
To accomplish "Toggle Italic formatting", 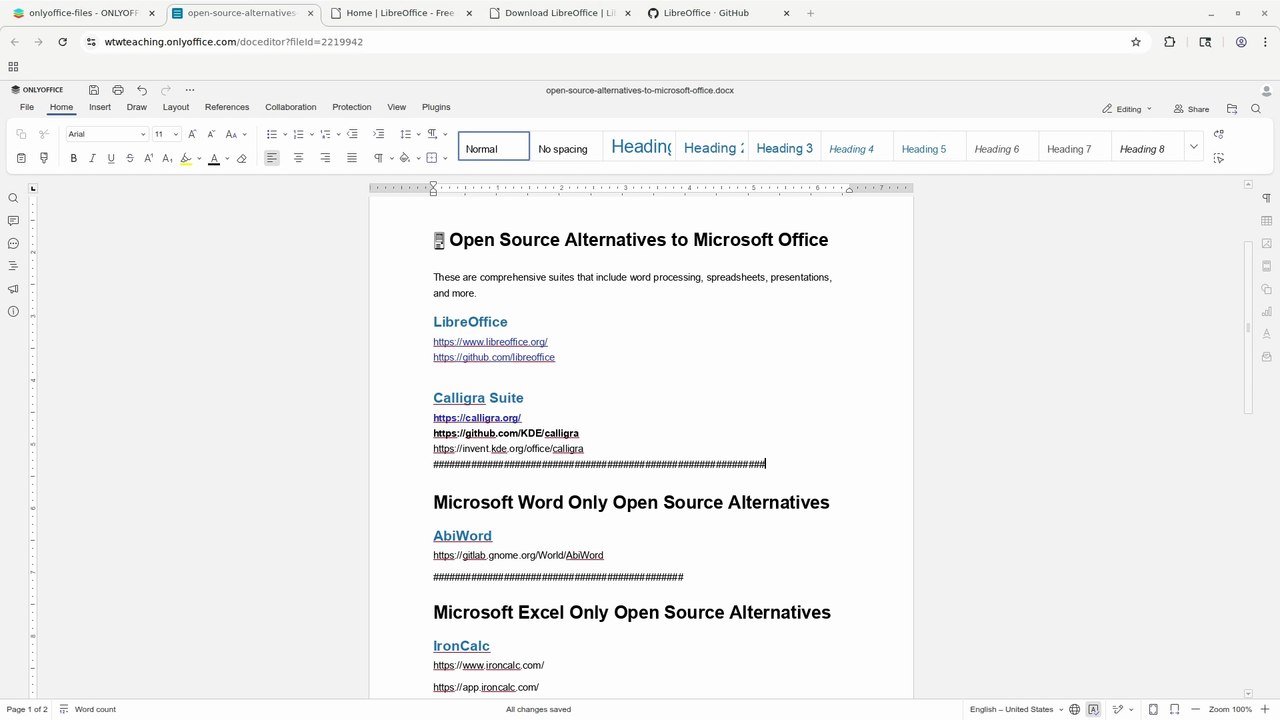I will click(x=92, y=158).
